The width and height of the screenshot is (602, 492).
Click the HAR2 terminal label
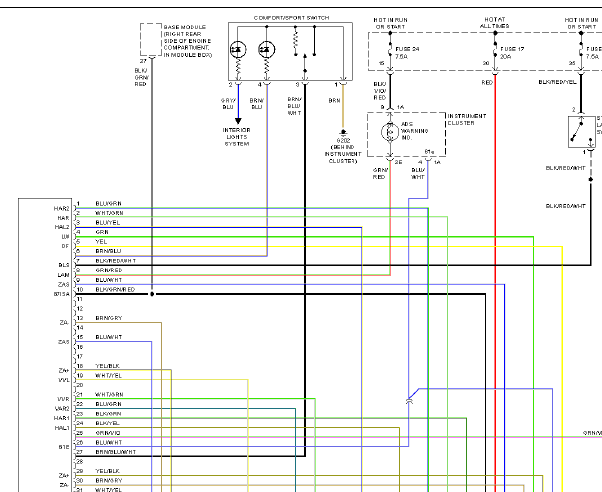(x=61, y=209)
